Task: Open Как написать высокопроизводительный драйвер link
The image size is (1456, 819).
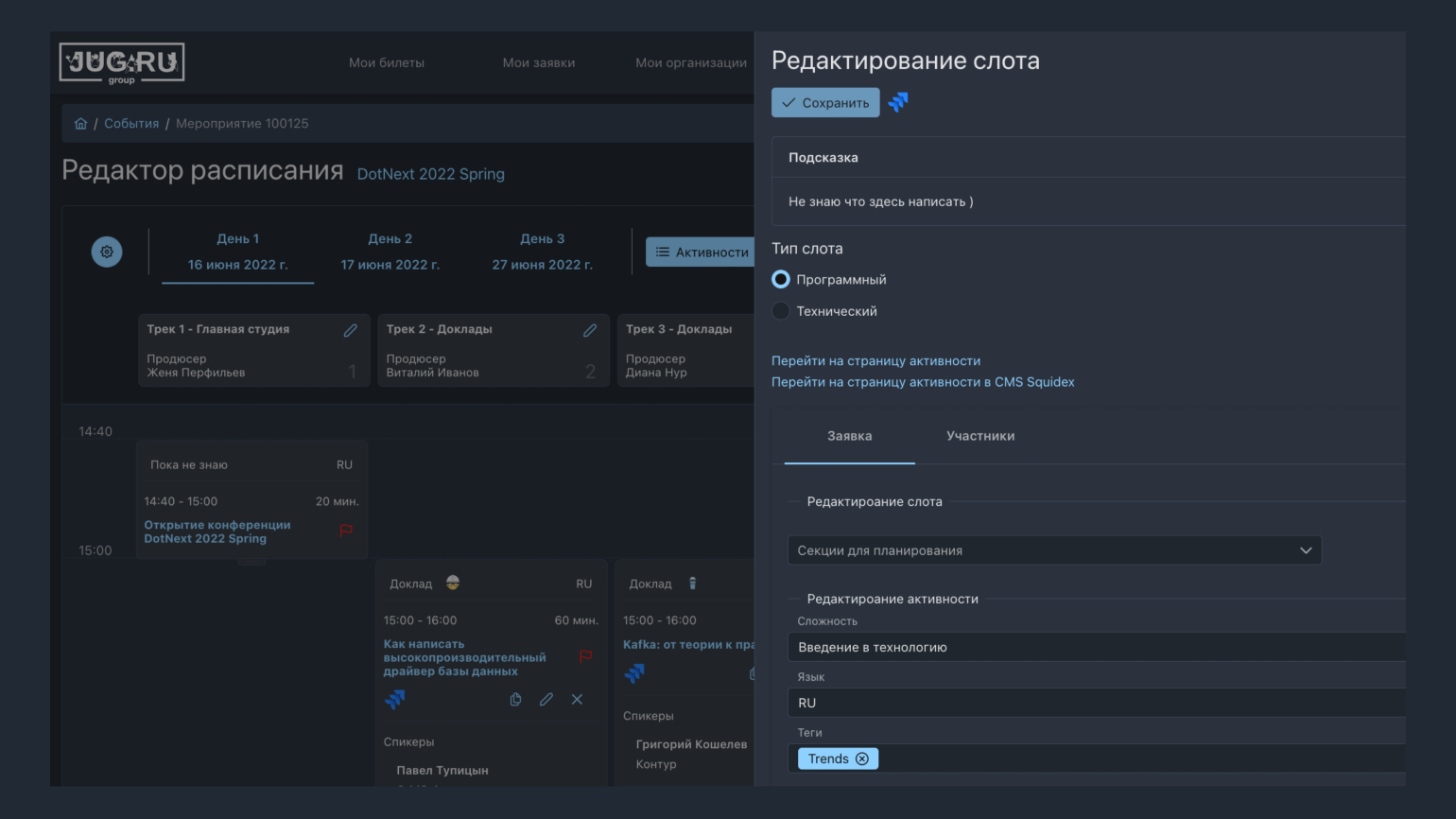Action: pos(464,657)
